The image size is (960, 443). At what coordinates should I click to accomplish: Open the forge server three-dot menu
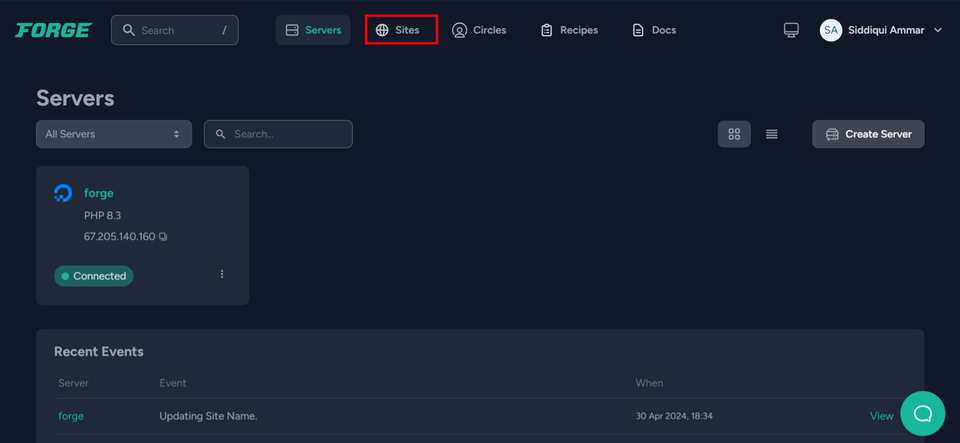[222, 274]
